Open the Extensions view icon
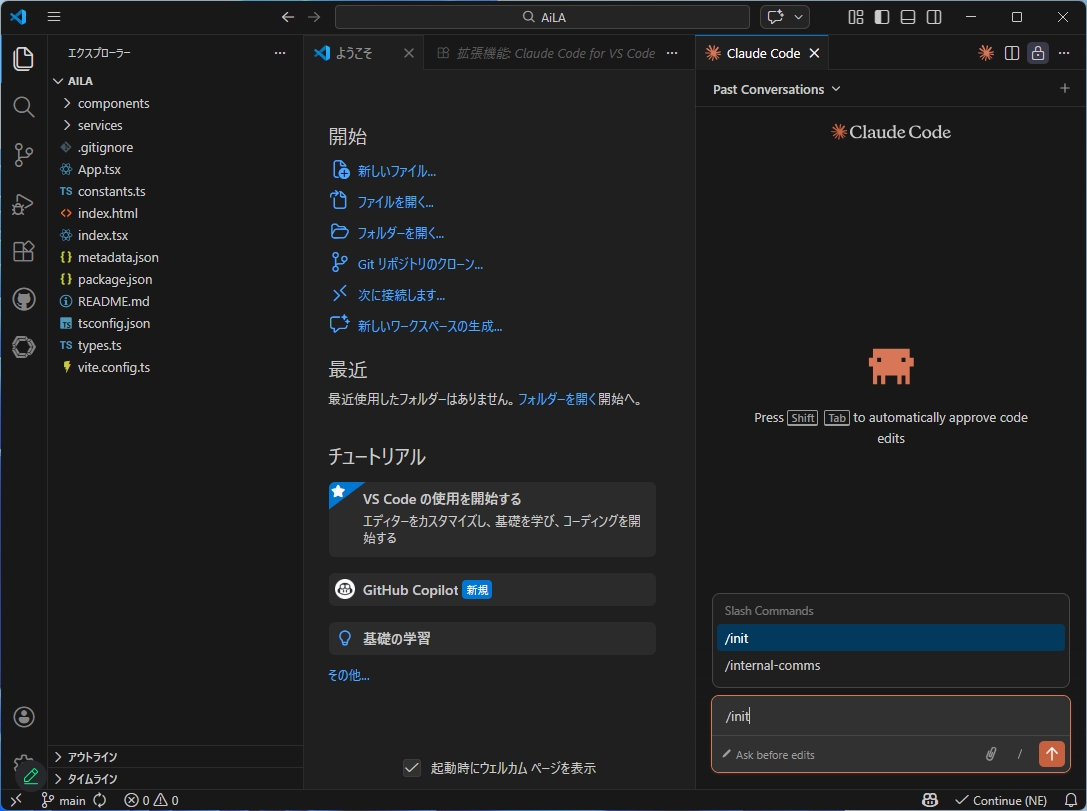This screenshot has height=811, width=1087. click(23, 251)
